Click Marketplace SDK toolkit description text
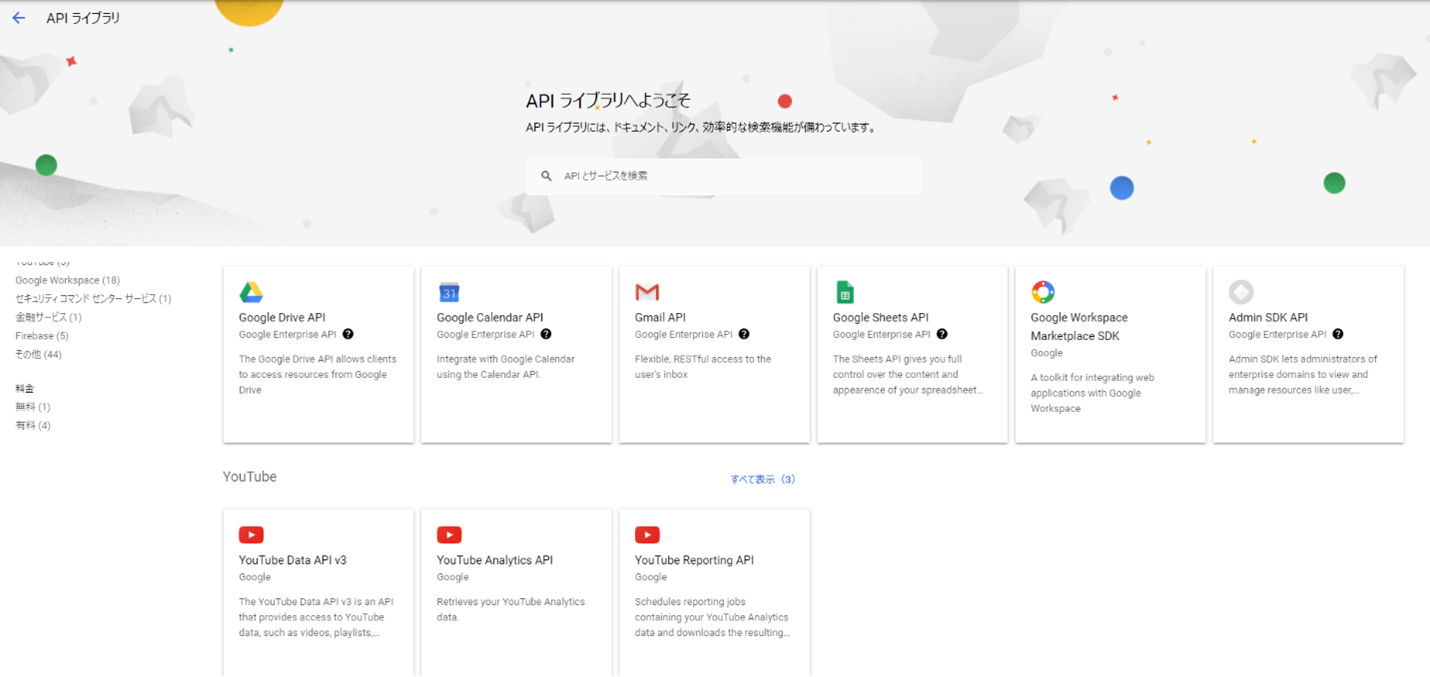1430x677 pixels. tap(1093, 393)
